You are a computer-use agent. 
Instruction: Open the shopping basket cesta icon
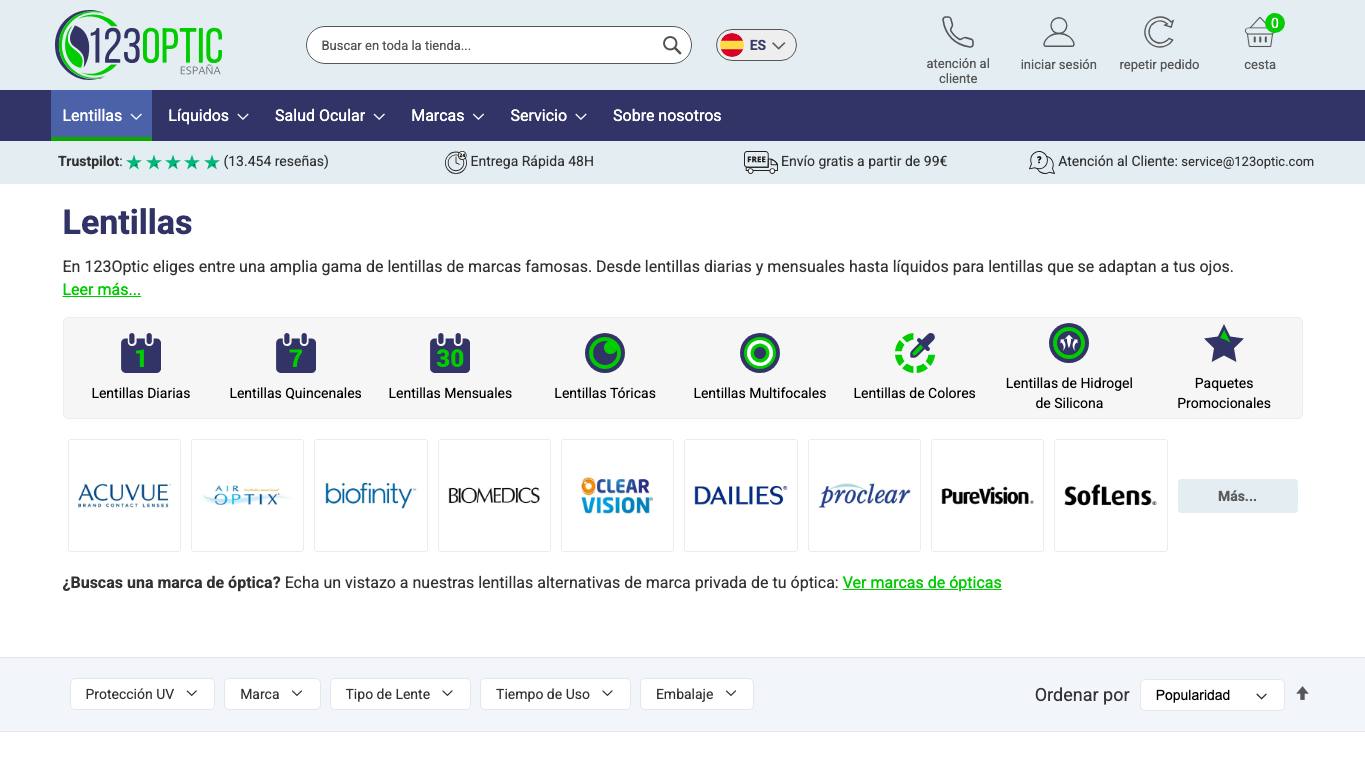click(1260, 32)
